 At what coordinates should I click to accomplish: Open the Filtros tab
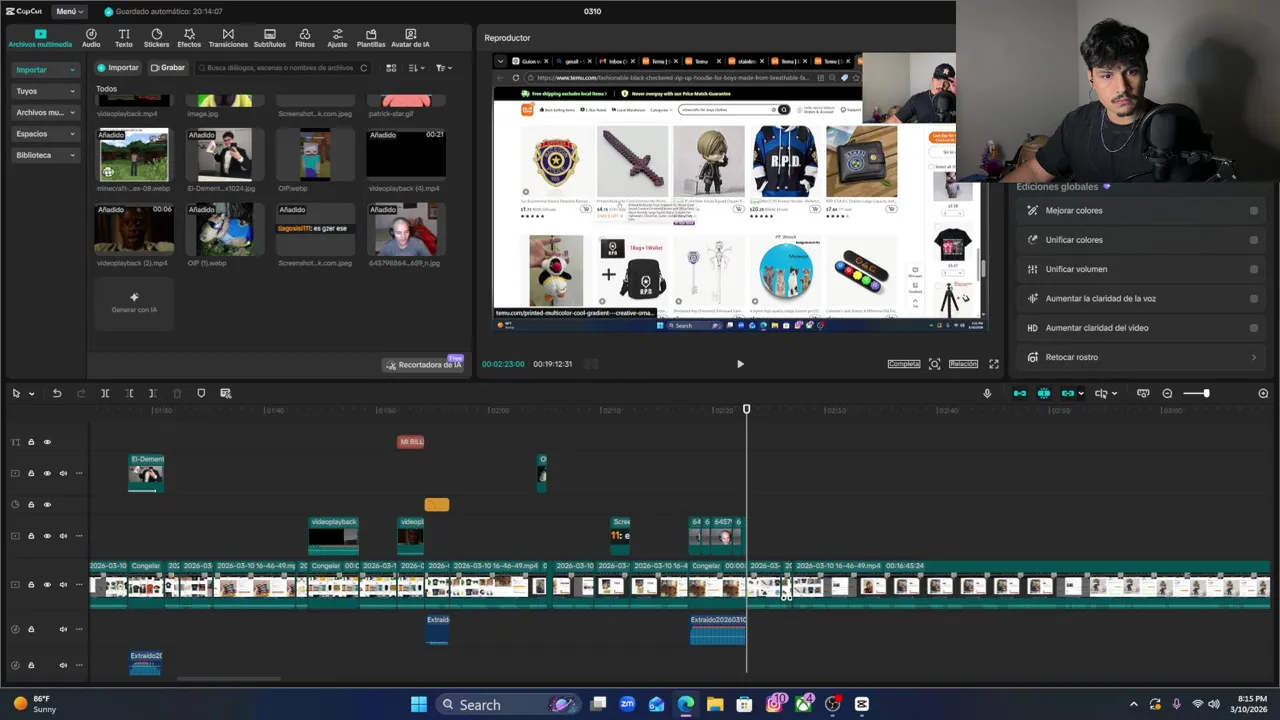[305, 38]
